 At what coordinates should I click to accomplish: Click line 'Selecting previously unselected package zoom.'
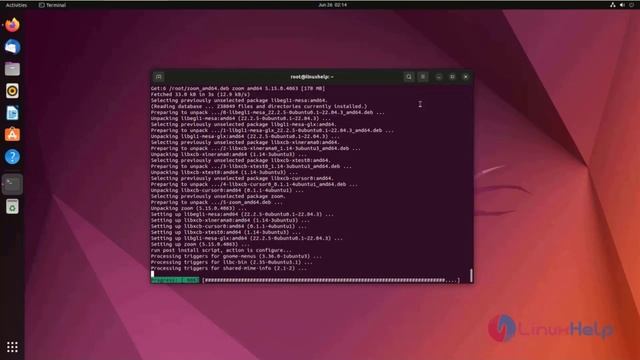pos(218,196)
